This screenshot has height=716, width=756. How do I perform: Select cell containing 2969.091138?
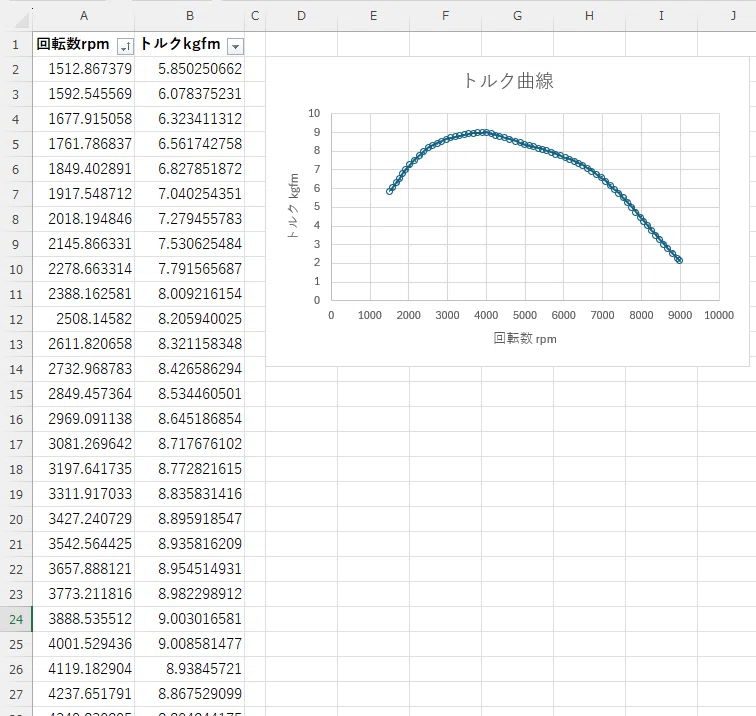click(x=84, y=419)
